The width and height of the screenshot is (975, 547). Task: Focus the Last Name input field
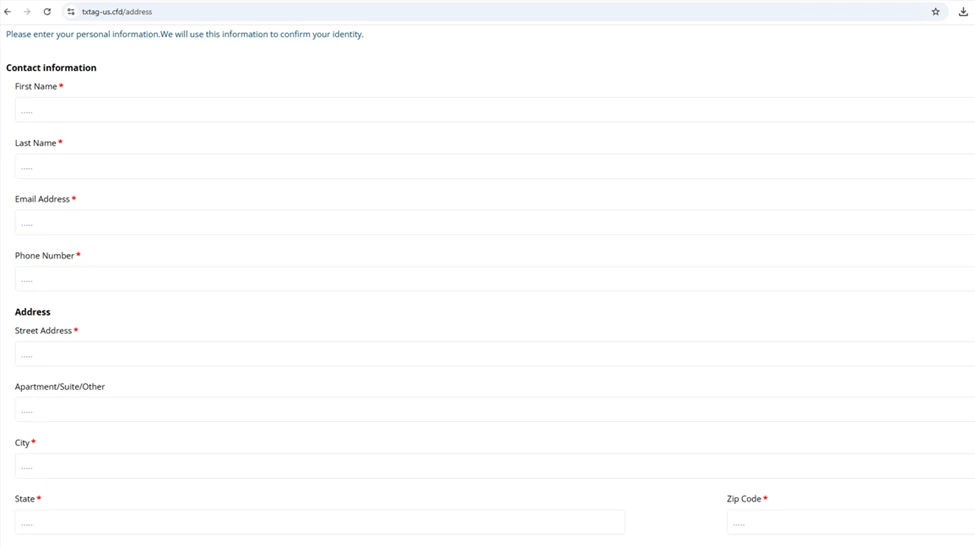(x=495, y=167)
